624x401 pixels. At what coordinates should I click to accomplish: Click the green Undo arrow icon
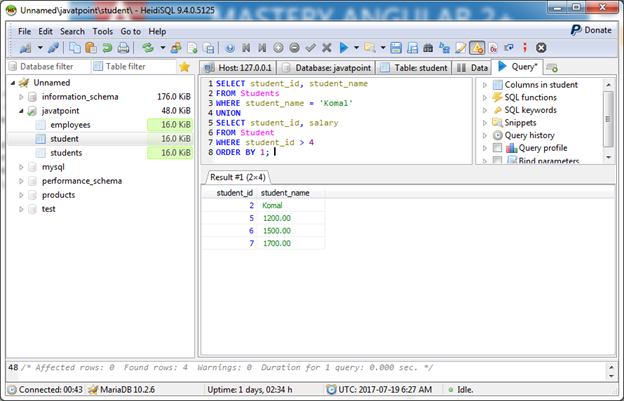pos(107,48)
